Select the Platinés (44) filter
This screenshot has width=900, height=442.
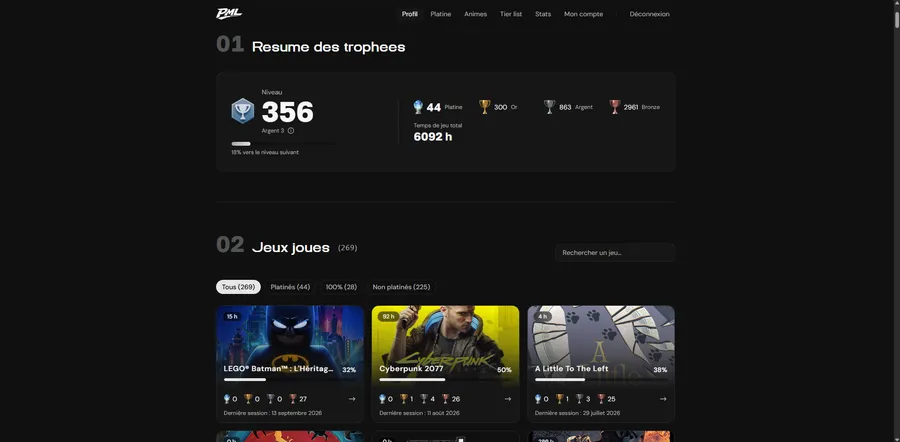click(290, 287)
